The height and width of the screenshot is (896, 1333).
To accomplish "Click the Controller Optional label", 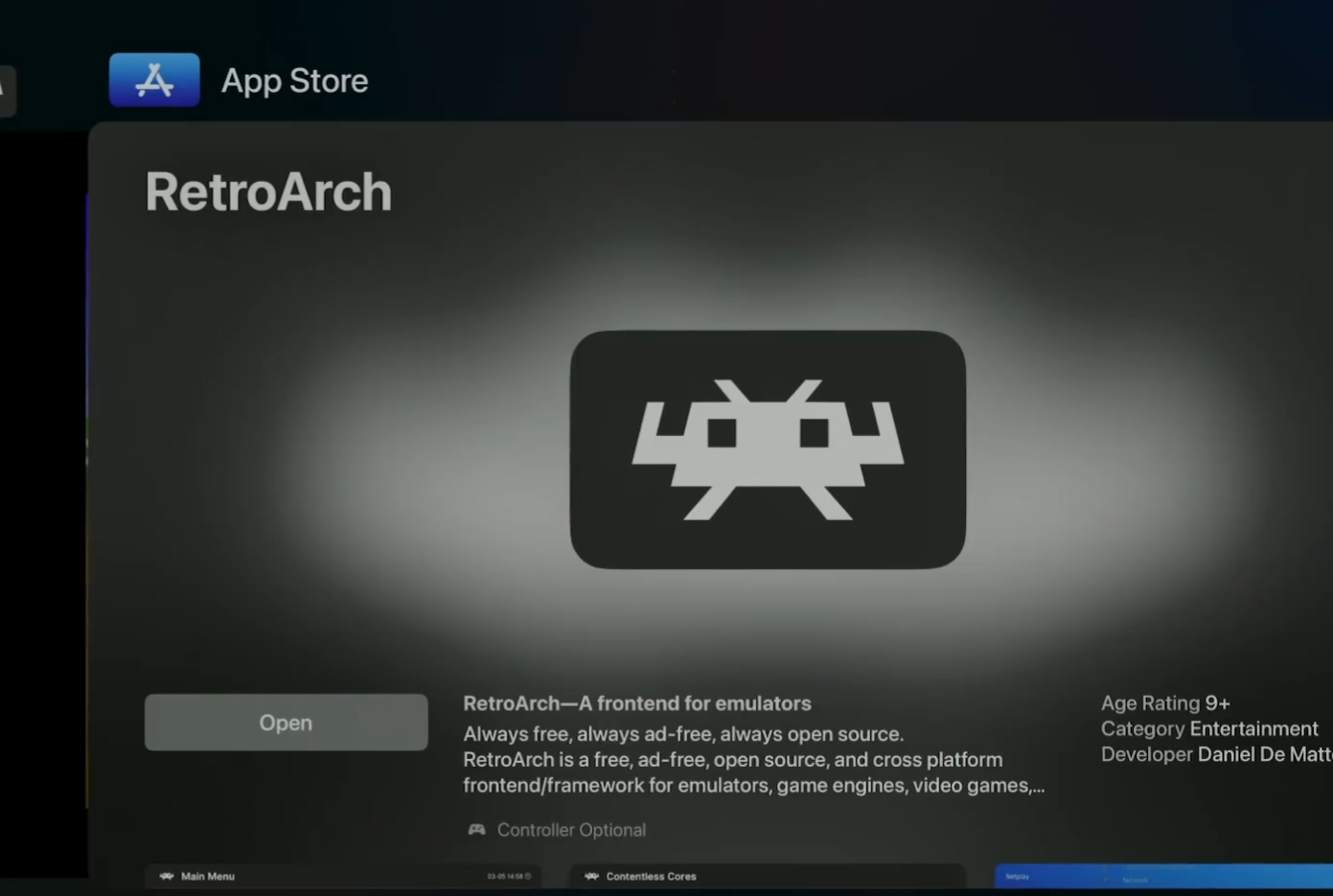I will pyautogui.click(x=571, y=830).
